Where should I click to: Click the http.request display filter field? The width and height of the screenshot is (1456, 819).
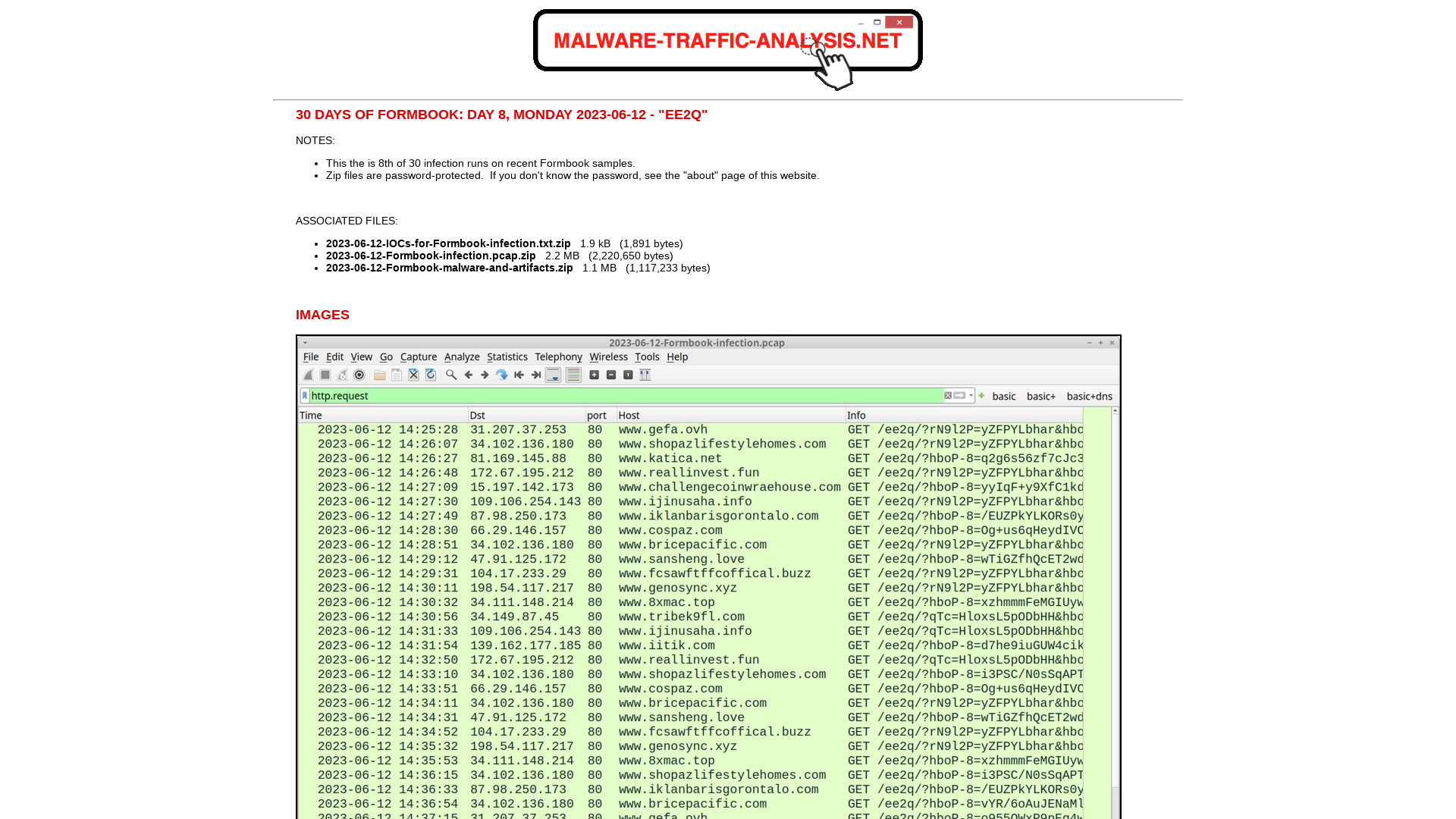(x=626, y=396)
